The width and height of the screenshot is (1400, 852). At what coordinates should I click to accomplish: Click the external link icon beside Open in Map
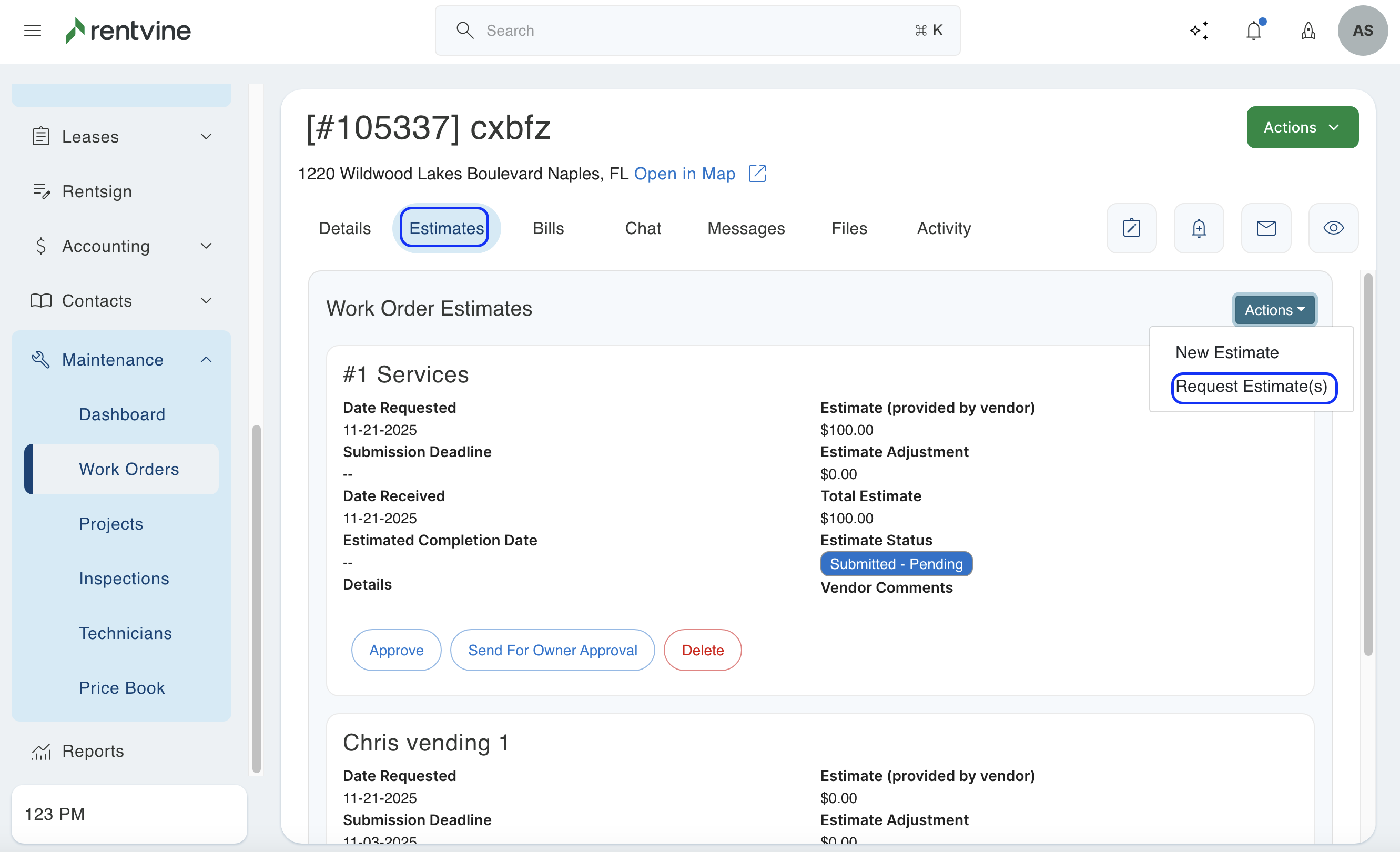click(x=757, y=173)
